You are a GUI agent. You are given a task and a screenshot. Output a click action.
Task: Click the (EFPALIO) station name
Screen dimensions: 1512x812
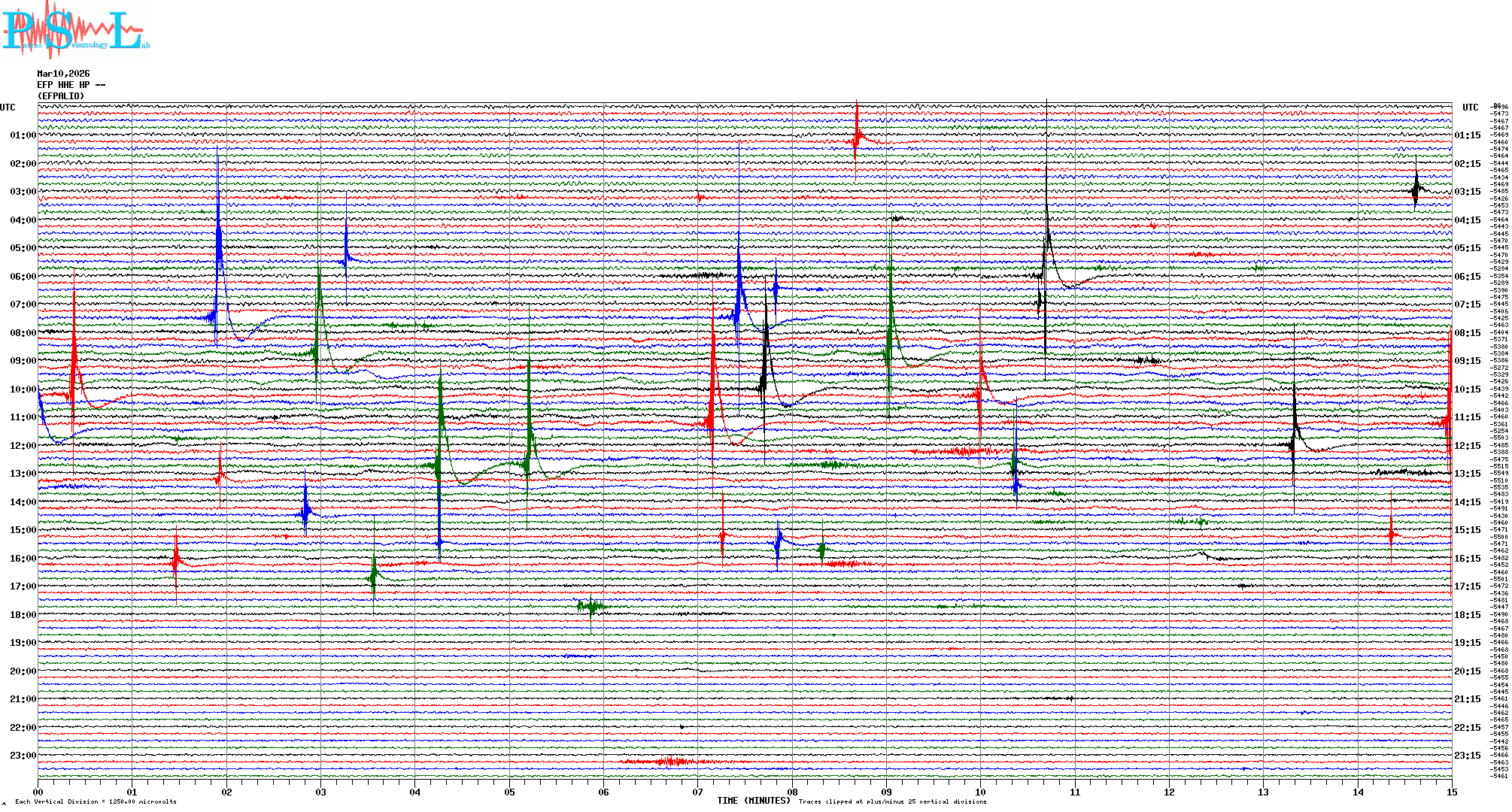pos(61,96)
